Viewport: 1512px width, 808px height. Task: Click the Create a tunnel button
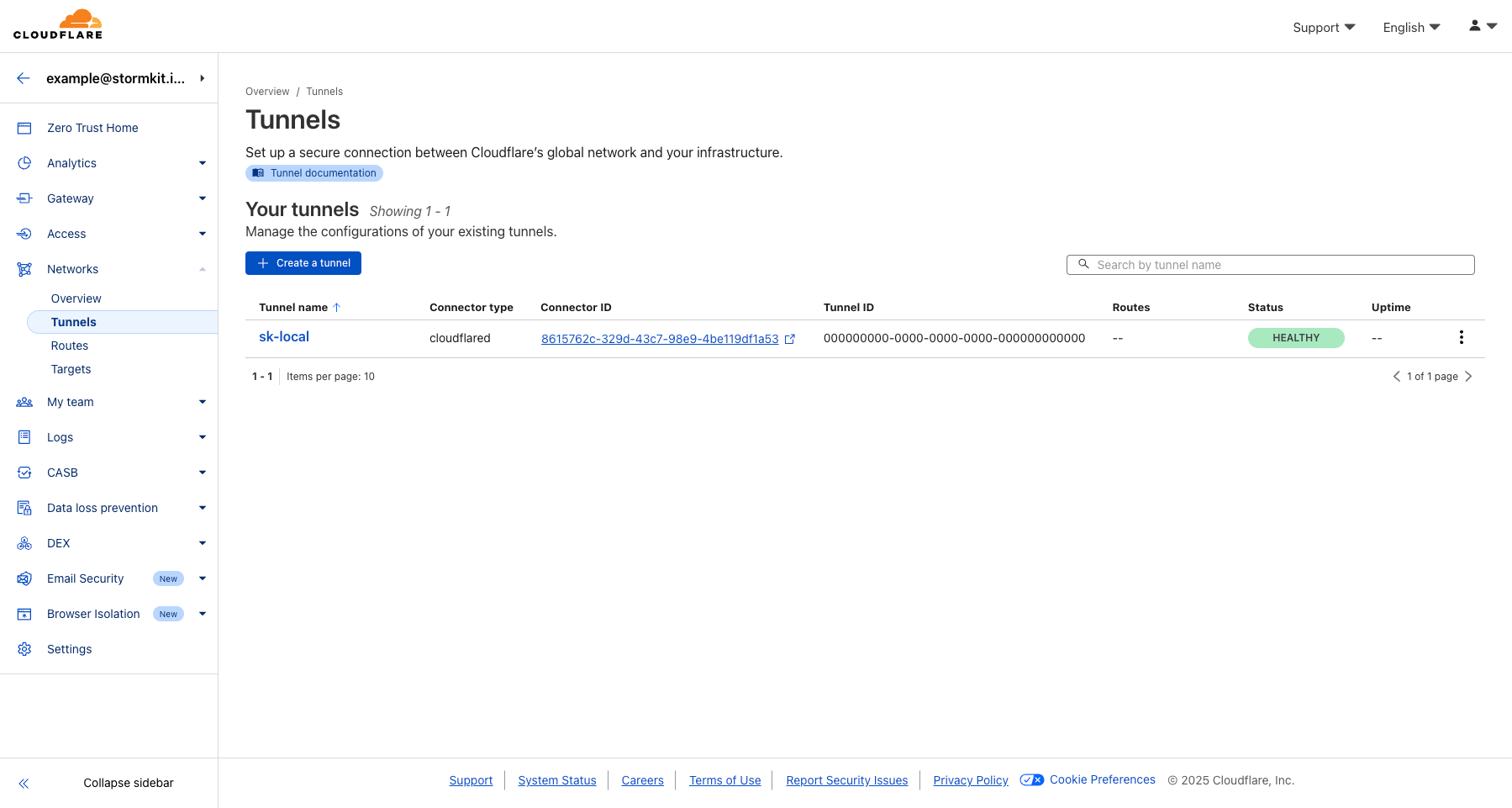tap(303, 262)
